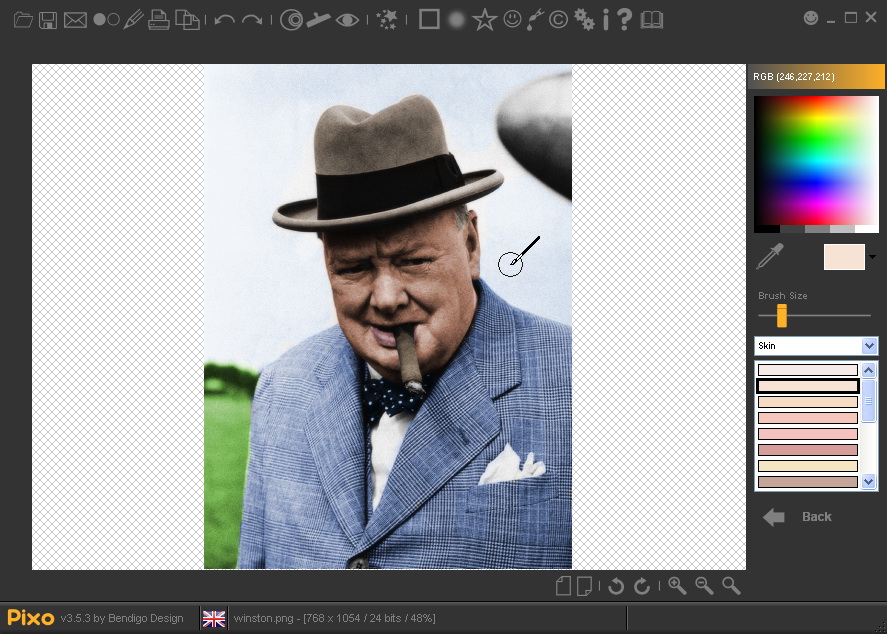Click the Back button
The height and width of the screenshot is (634, 887).
click(798, 517)
